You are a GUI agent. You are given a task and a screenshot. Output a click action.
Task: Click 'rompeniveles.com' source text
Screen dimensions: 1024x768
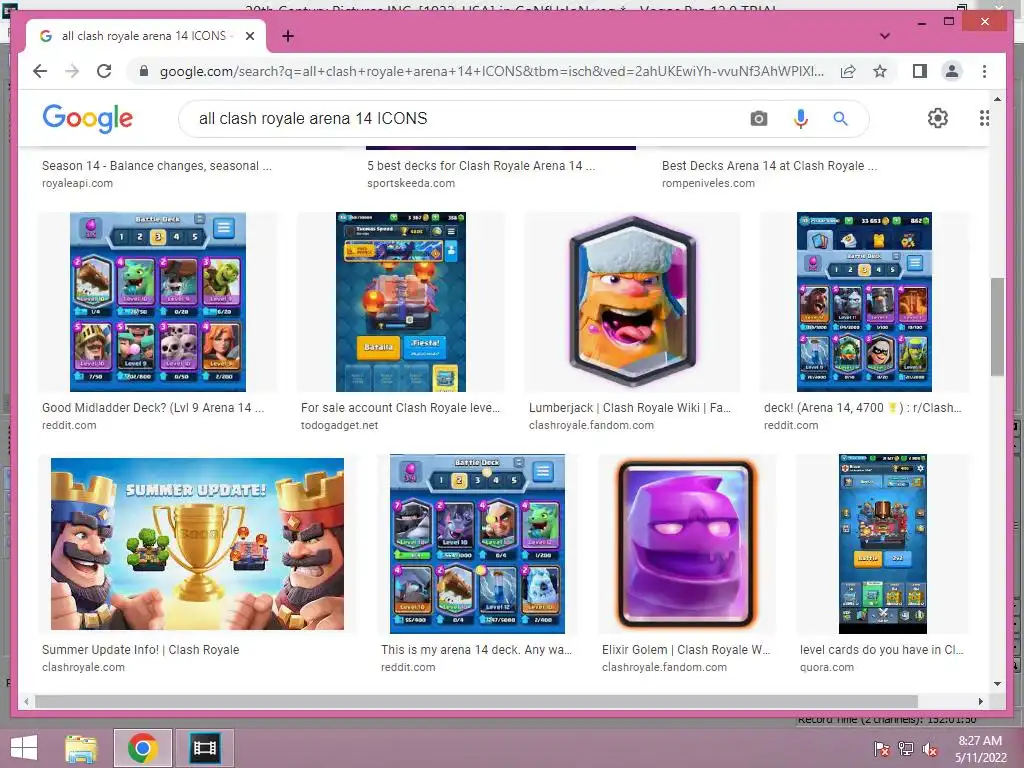[708, 184]
